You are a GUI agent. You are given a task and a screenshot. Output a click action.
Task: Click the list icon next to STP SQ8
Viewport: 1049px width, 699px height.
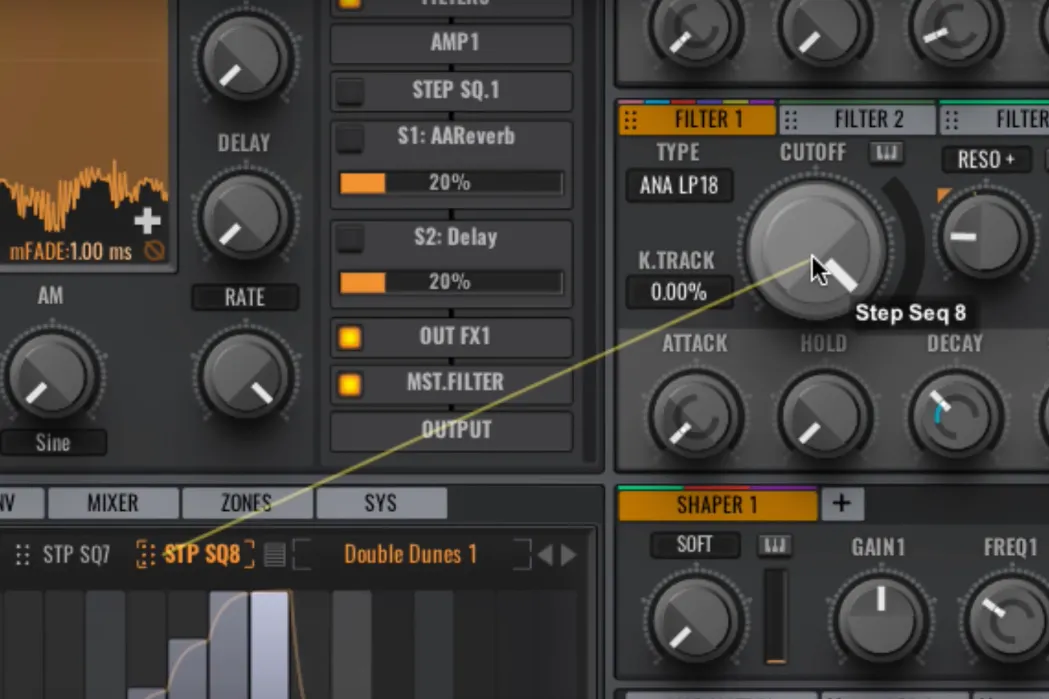pyautogui.click(x=275, y=555)
